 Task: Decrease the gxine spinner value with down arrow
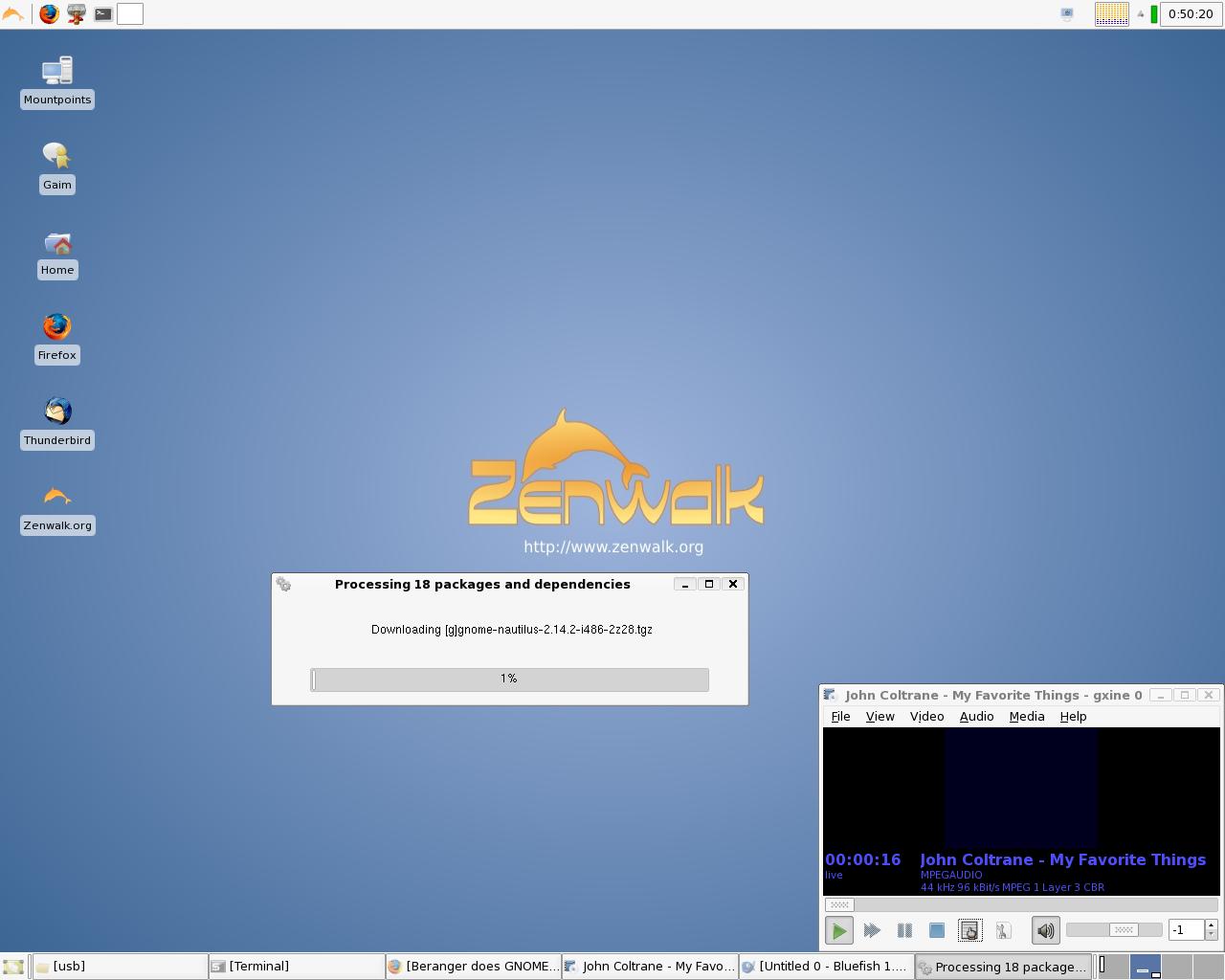coord(1212,936)
